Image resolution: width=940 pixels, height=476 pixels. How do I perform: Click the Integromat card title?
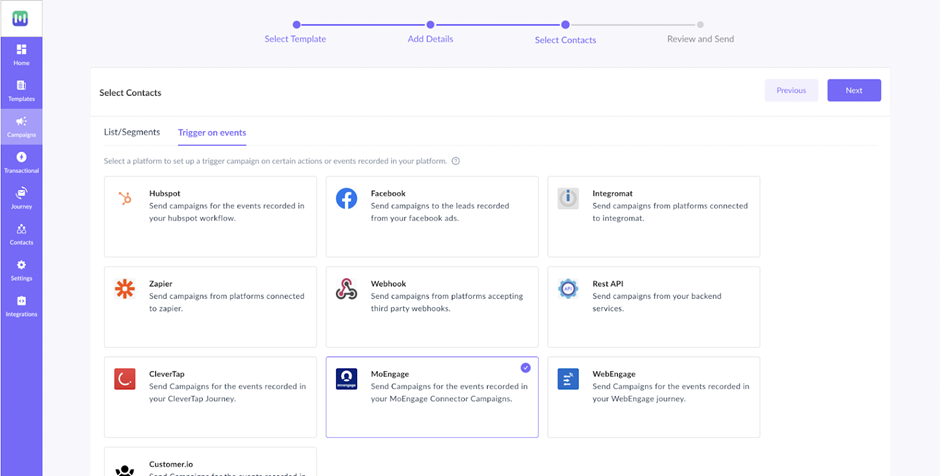point(612,194)
